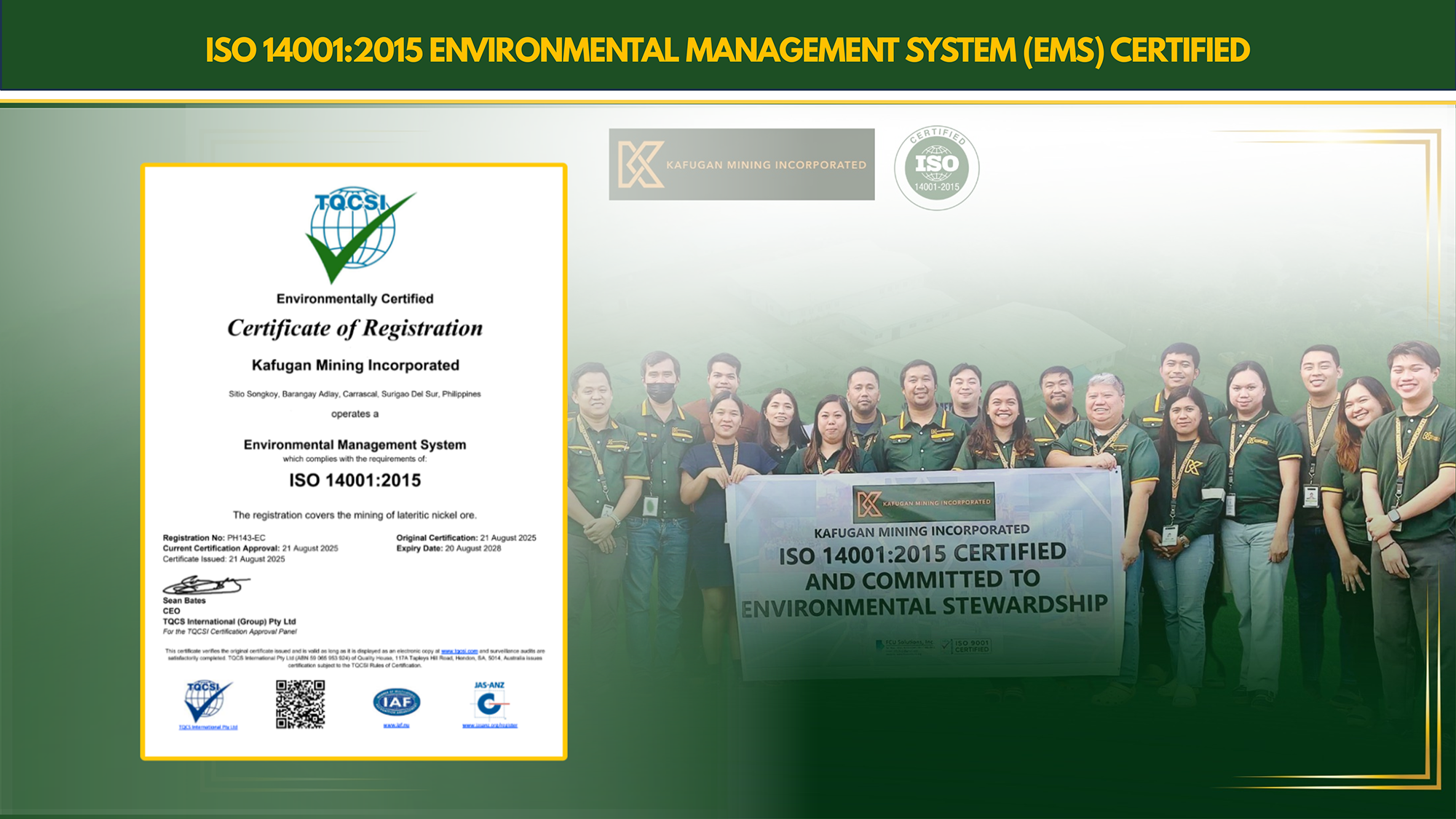1456x819 pixels.
Task: Open the TQCS International Pty Ltd link
Action: [208, 727]
